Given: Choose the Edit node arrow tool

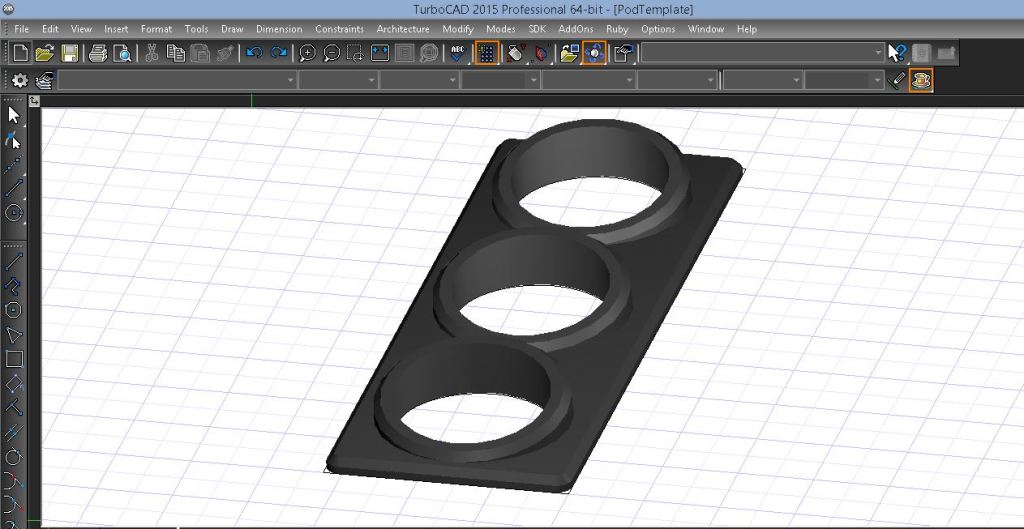Looking at the screenshot, I should click(x=14, y=140).
